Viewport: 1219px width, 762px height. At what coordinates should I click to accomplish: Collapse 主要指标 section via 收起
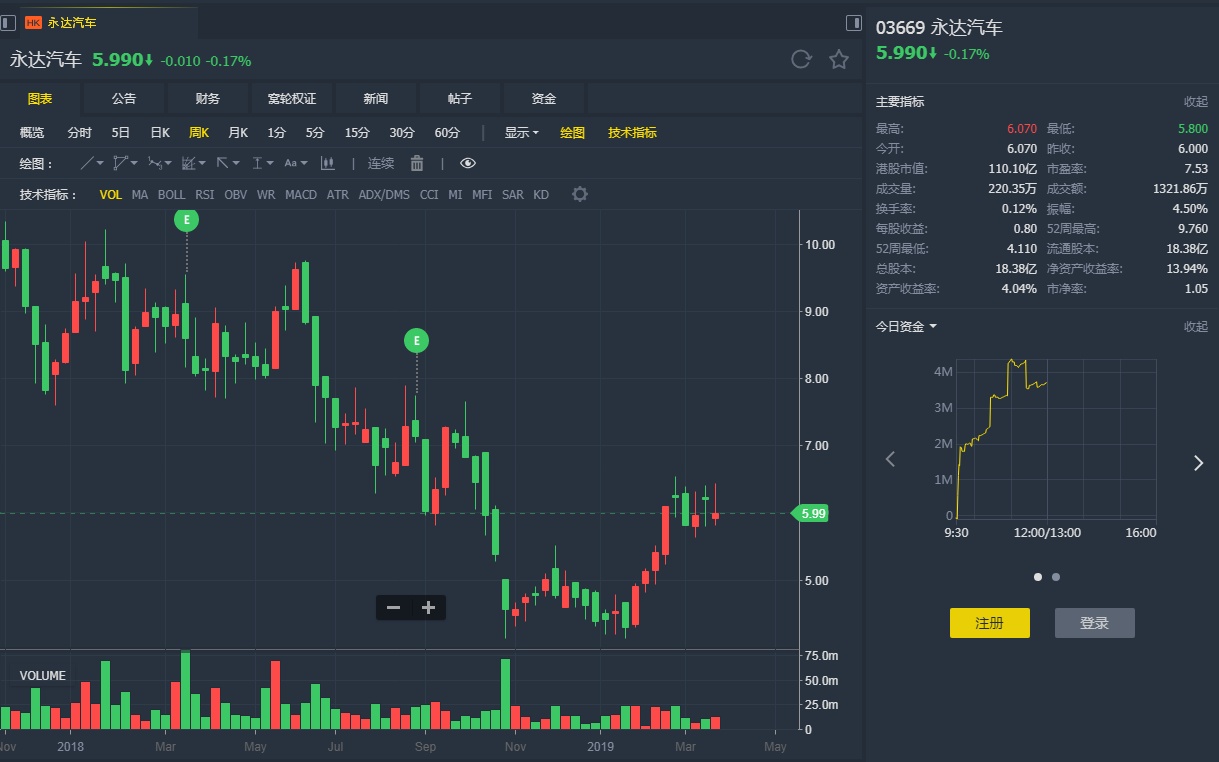(x=1196, y=102)
